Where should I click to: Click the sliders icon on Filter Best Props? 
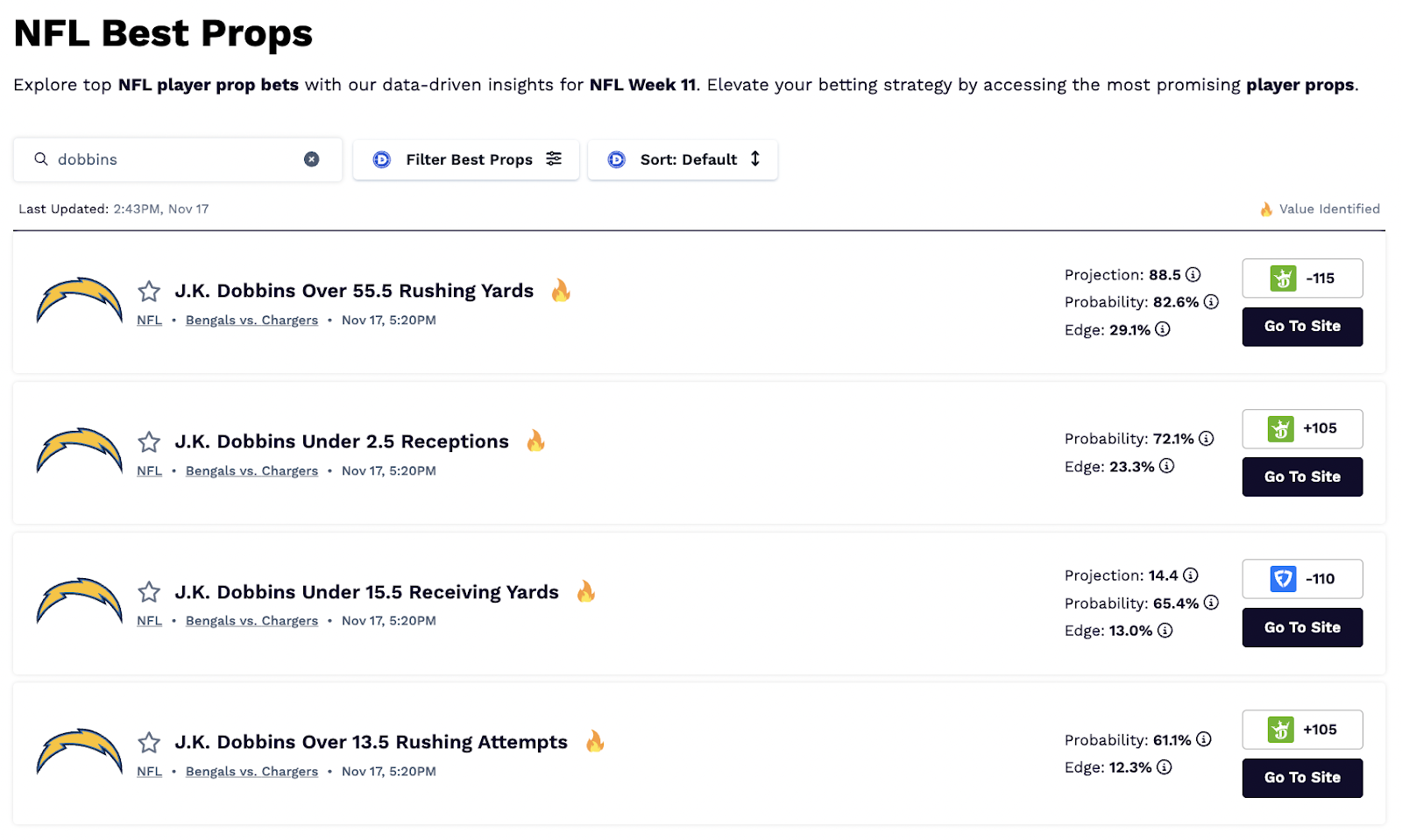554,159
